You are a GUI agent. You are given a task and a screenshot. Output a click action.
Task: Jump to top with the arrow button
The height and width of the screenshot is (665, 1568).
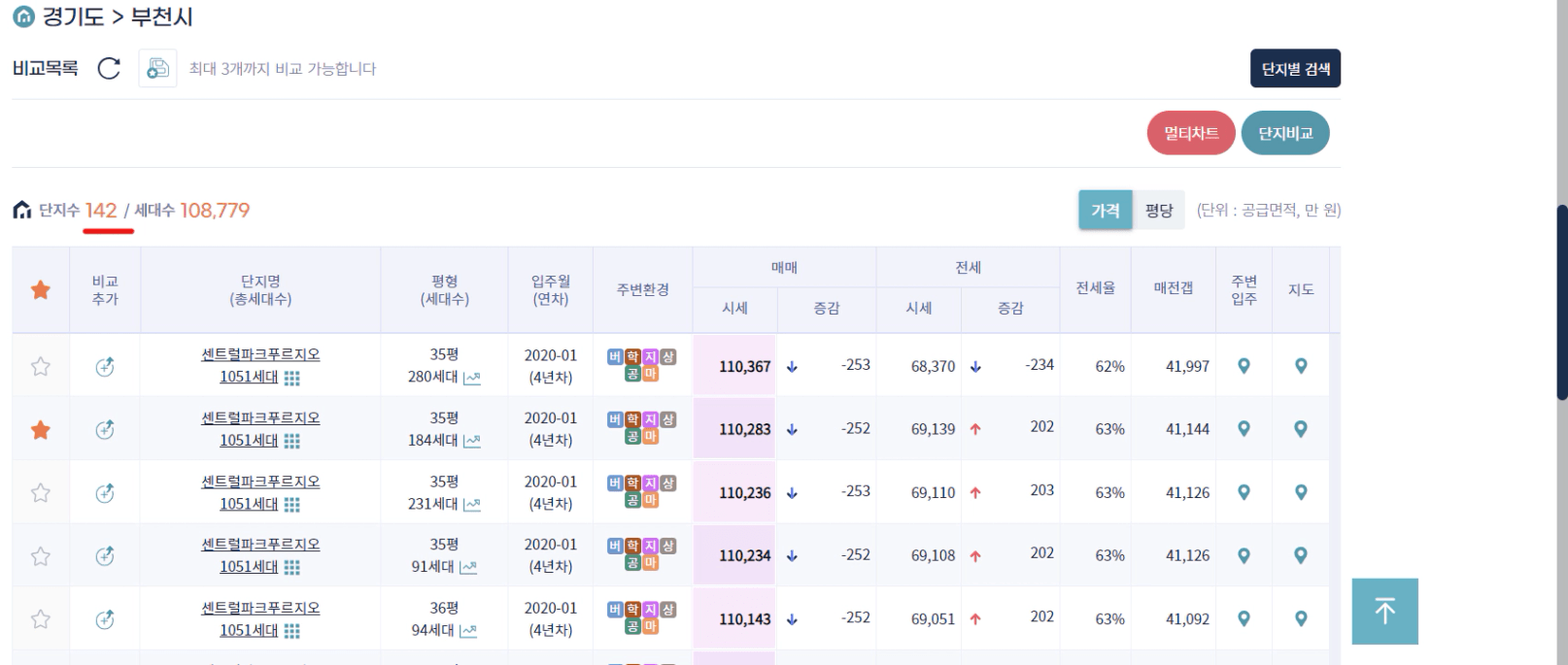[x=1384, y=611]
